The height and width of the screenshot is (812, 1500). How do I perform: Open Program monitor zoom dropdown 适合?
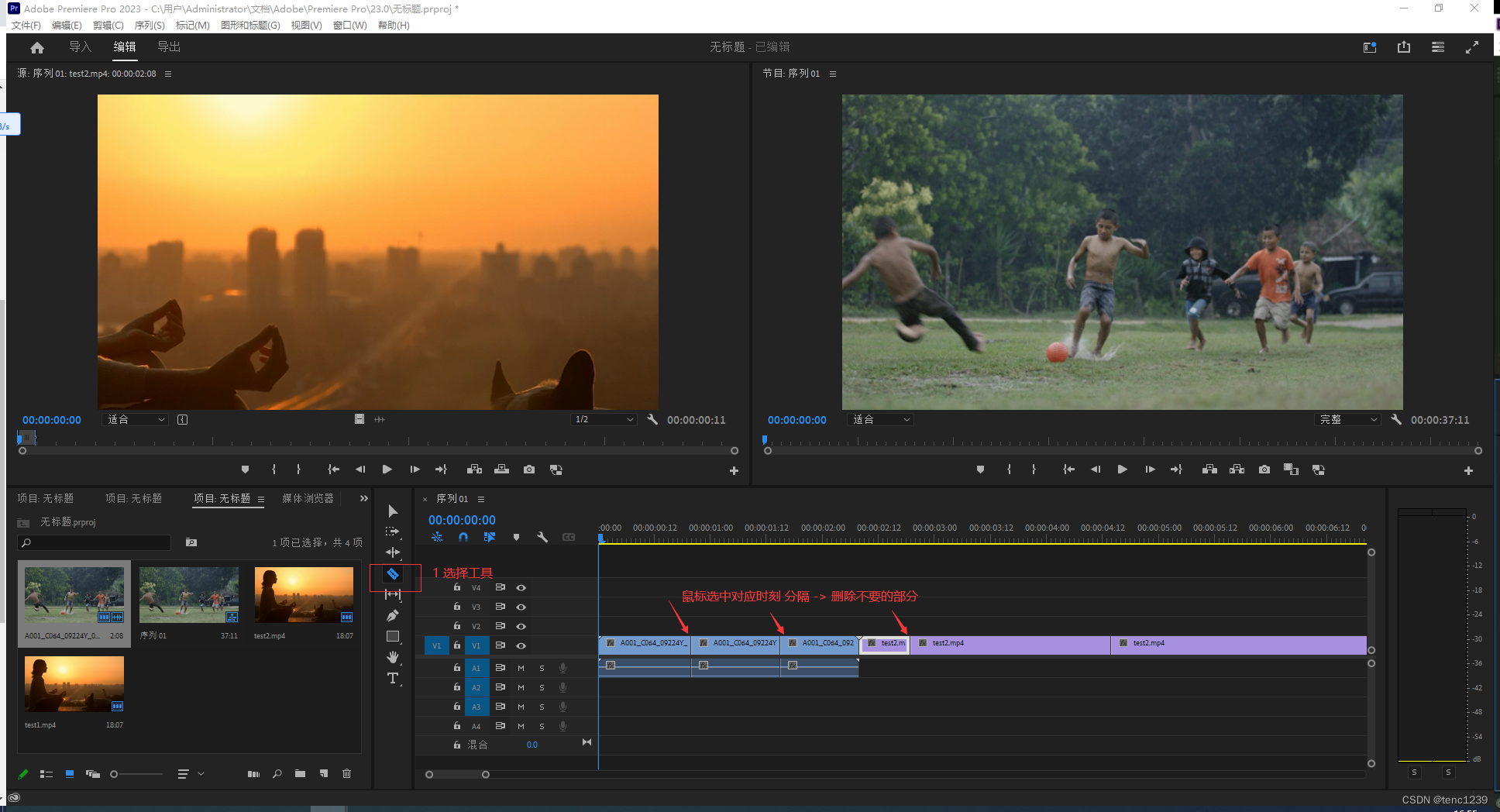tap(882, 419)
